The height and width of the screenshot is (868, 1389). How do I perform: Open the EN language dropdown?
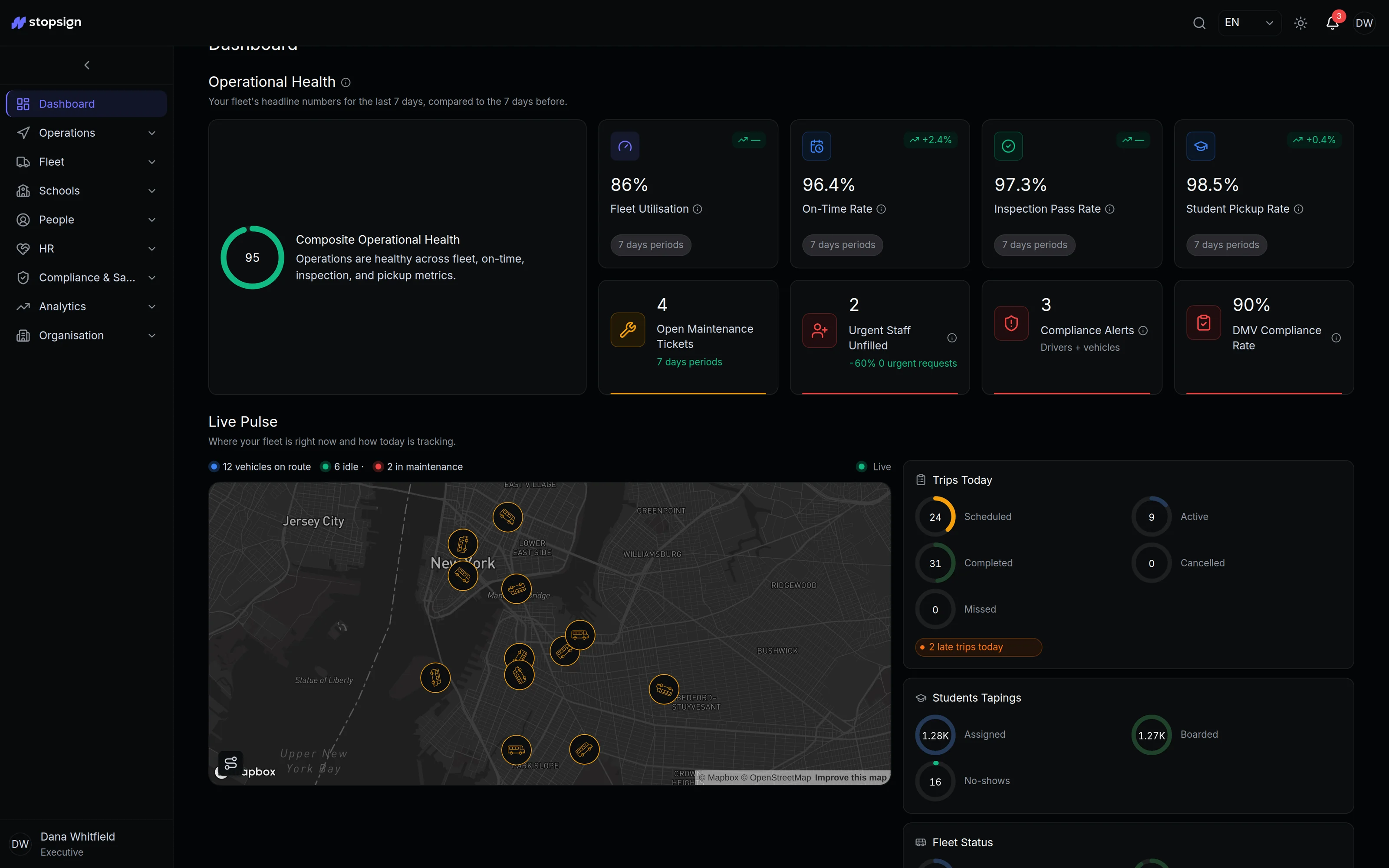(1250, 23)
